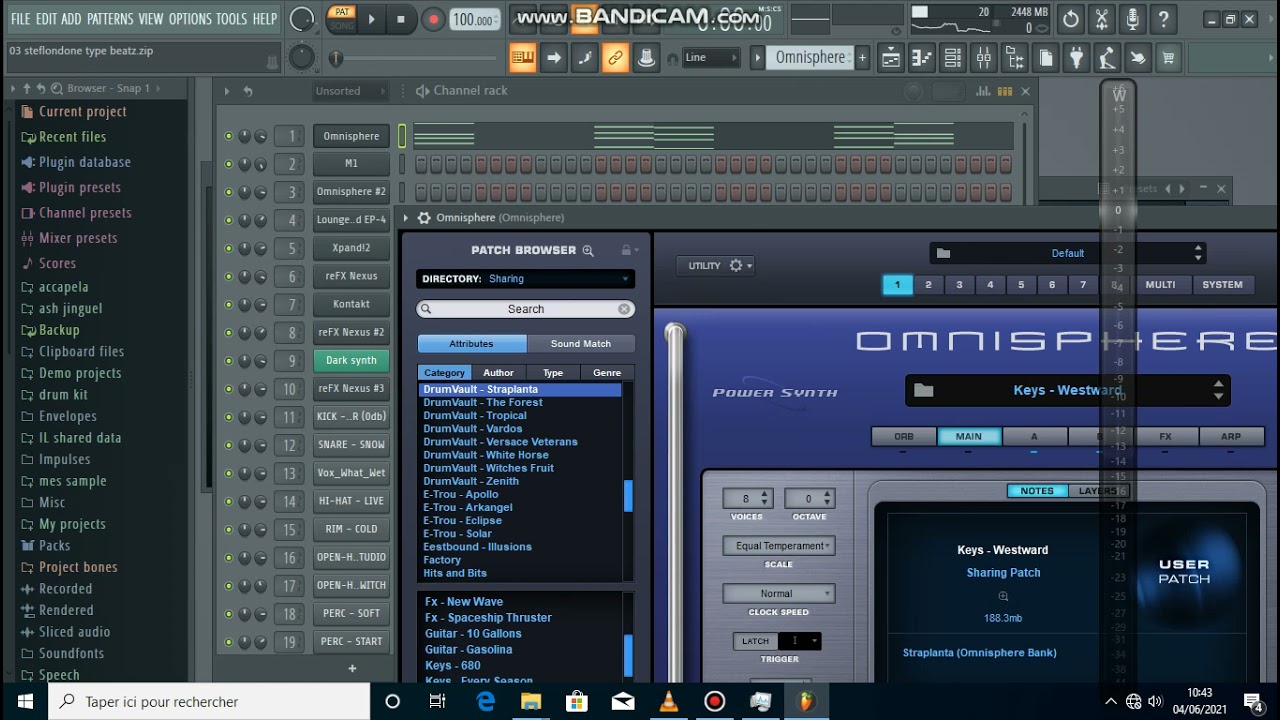Image resolution: width=1280 pixels, height=720 pixels.
Task: Open the Equal Temperament scale dropdown
Action: click(779, 546)
